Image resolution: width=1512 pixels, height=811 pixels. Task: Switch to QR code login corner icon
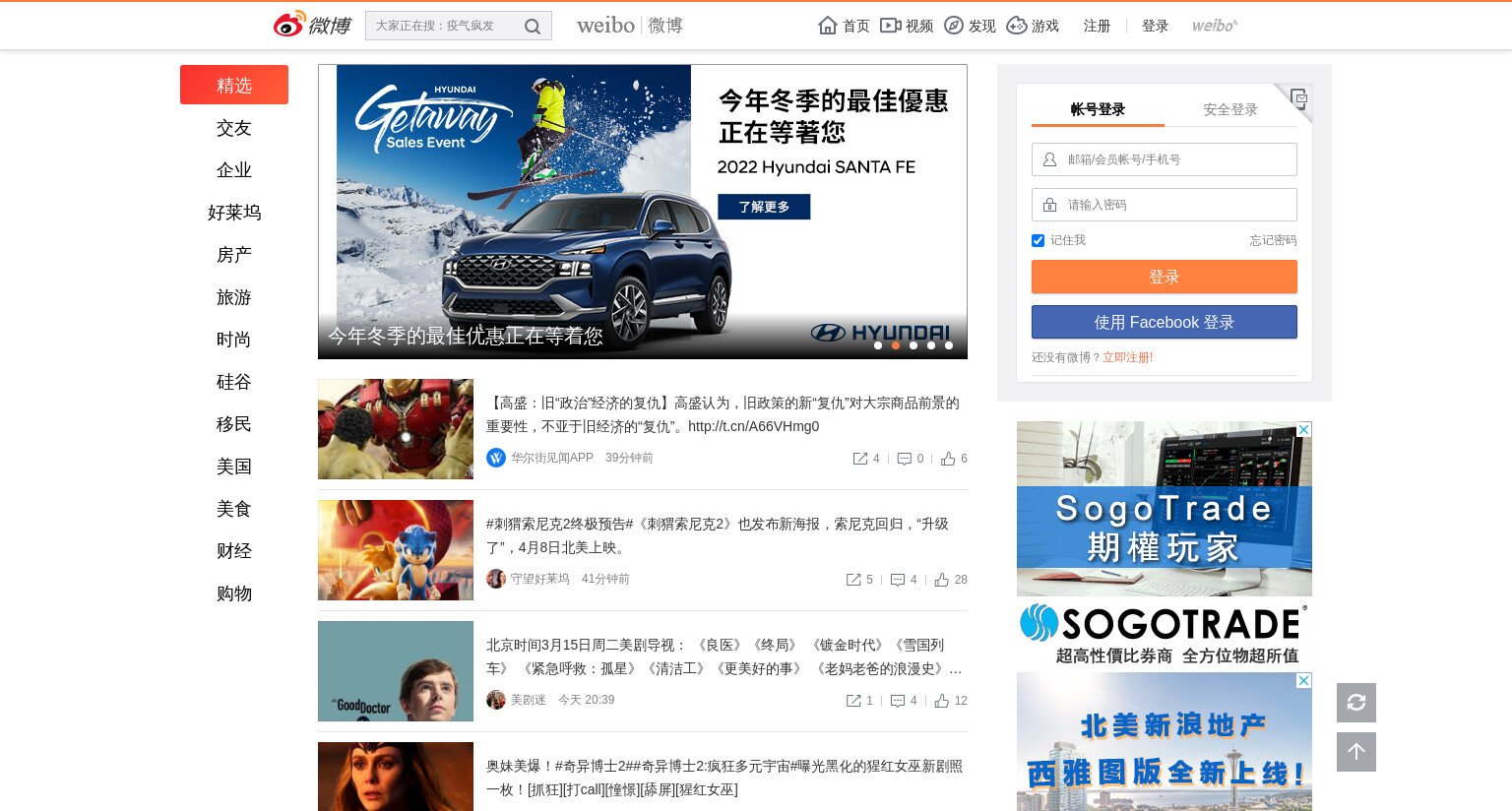pyautogui.click(x=1298, y=97)
